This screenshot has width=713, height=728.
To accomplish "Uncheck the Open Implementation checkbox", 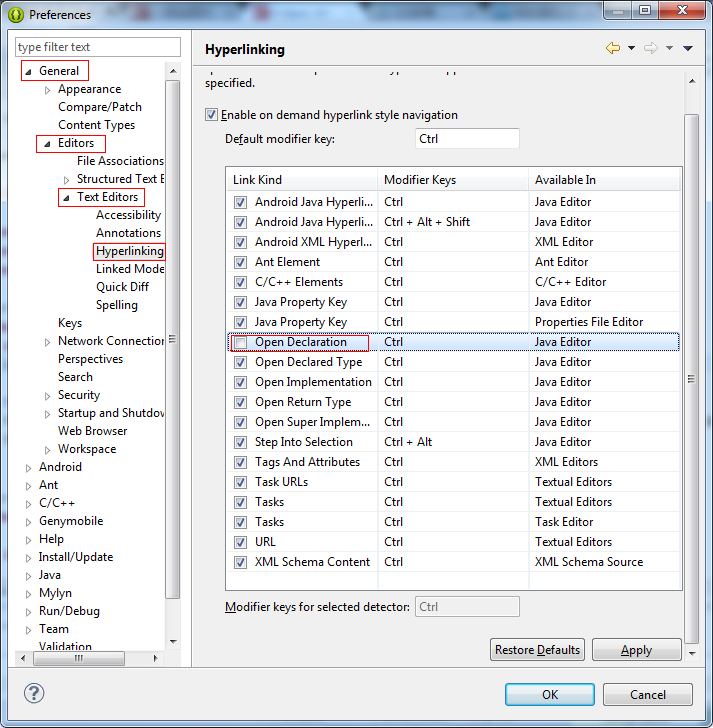I will pyautogui.click(x=240, y=383).
